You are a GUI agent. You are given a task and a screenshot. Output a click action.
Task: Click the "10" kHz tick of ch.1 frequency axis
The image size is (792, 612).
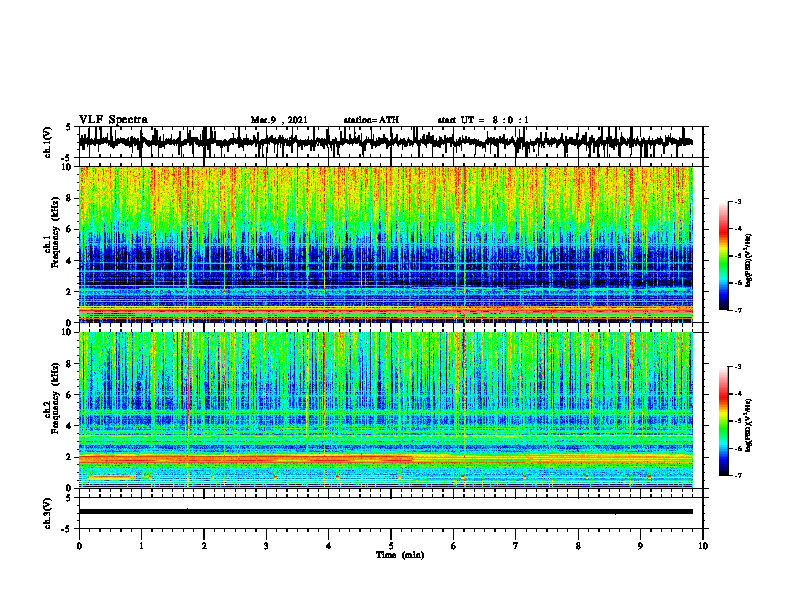point(69,167)
